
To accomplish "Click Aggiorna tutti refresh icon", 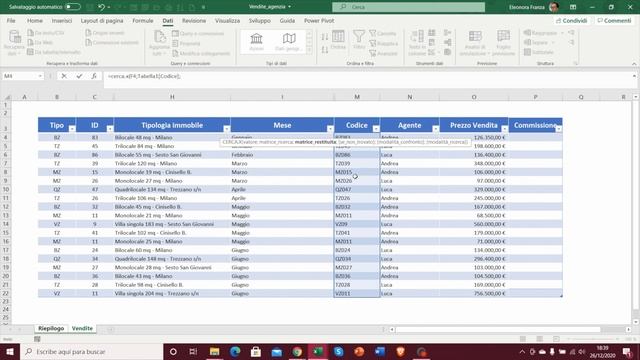I will click(159, 42).
